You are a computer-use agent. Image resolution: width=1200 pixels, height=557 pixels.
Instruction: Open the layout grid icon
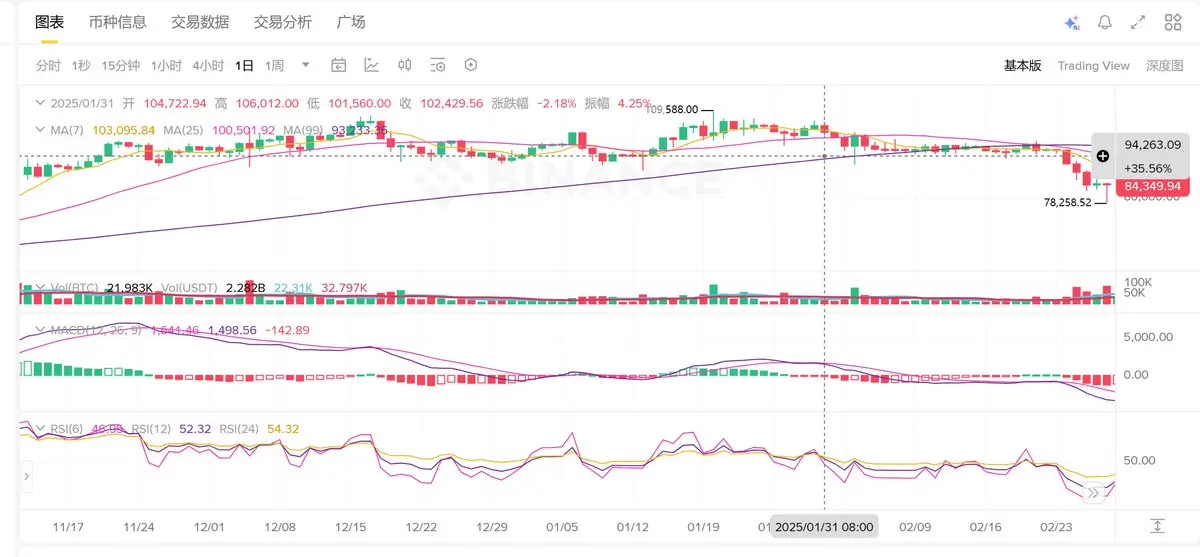tap(1173, 22)
